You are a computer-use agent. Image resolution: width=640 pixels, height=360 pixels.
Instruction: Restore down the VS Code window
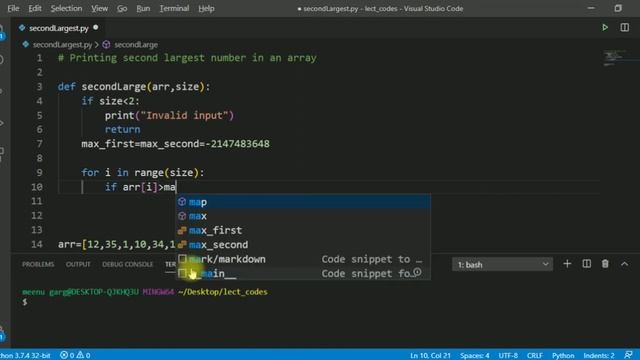click(618, 8)
